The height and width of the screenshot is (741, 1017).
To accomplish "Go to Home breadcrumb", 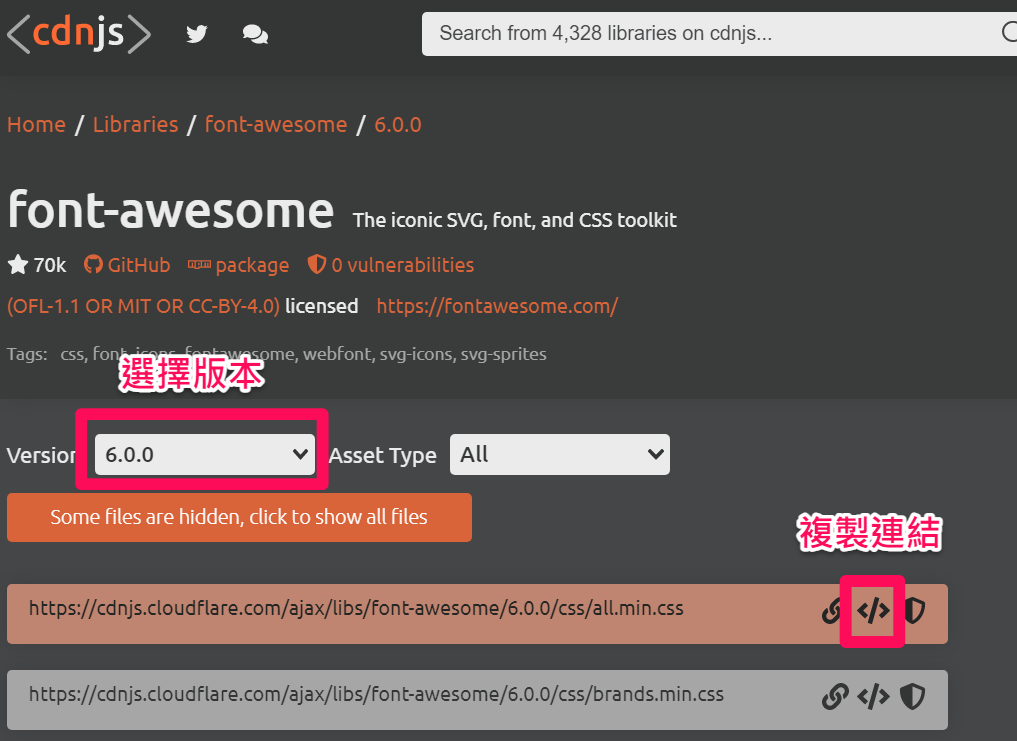I will tap(36, 125).
